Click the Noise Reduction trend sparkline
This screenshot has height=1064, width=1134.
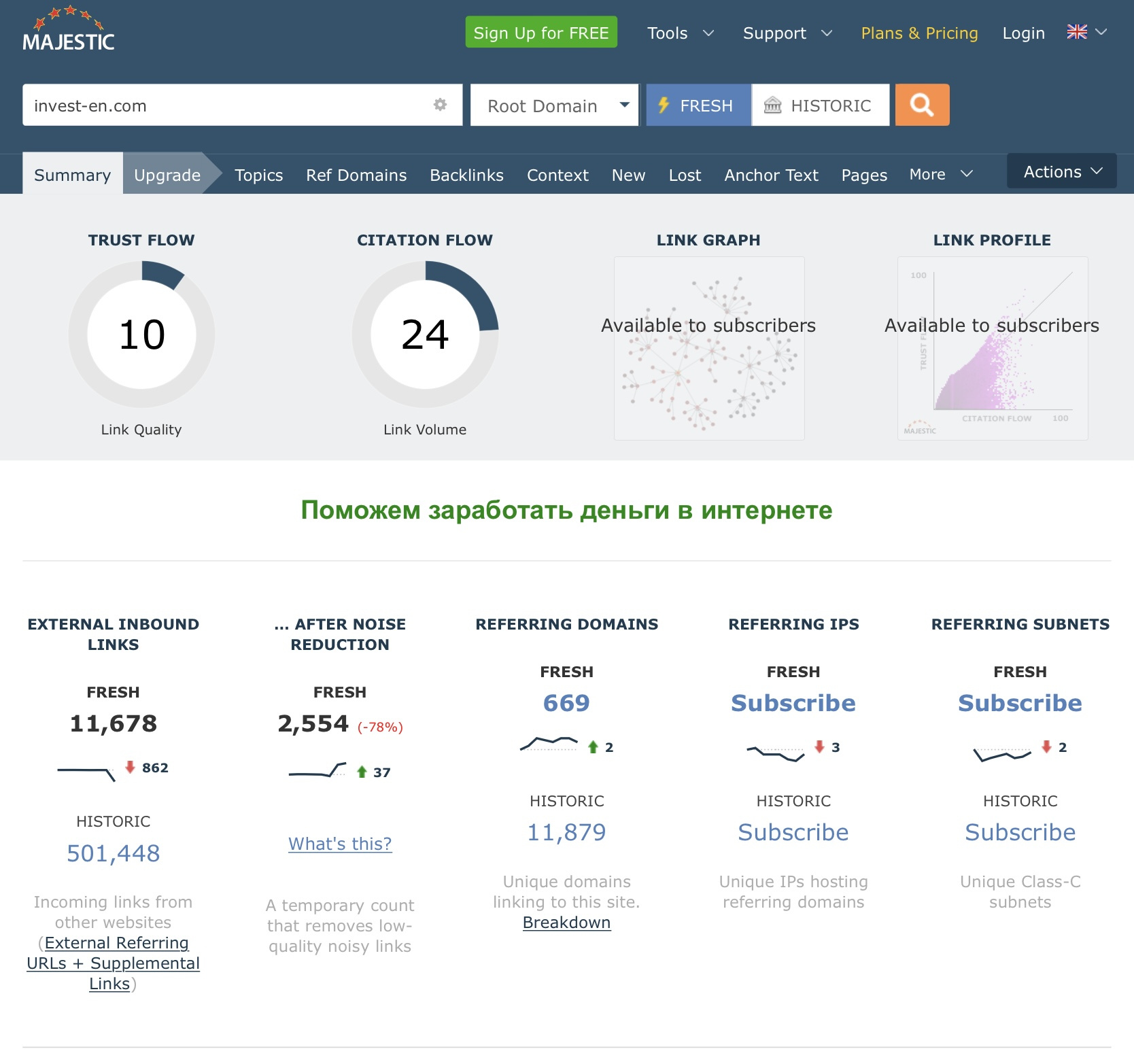tap(317, 771)
